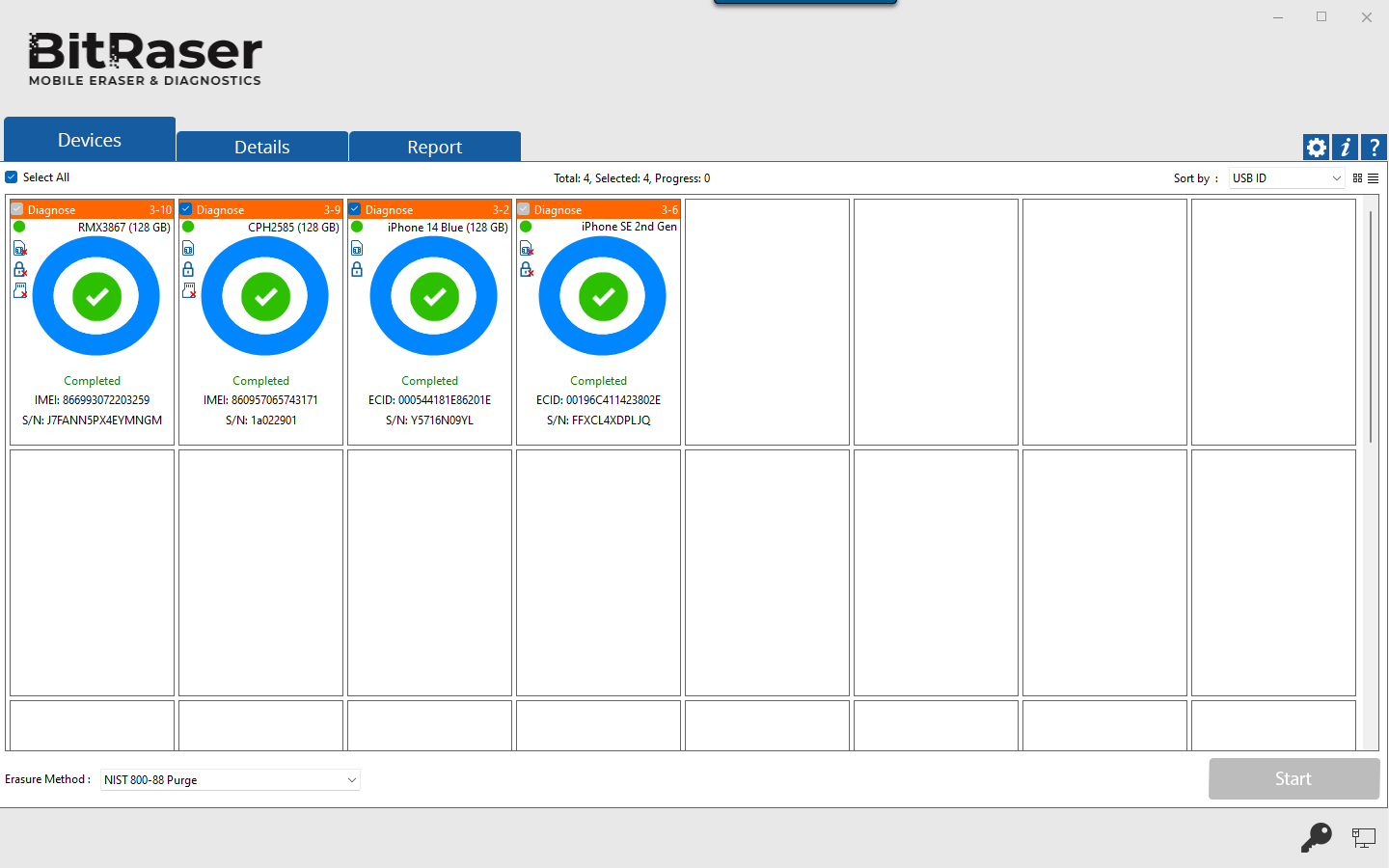Image resolution: width=1389 pixels, height=868 pixels.
Task: Switch to the Devices tab
Action: coord(90,140)
